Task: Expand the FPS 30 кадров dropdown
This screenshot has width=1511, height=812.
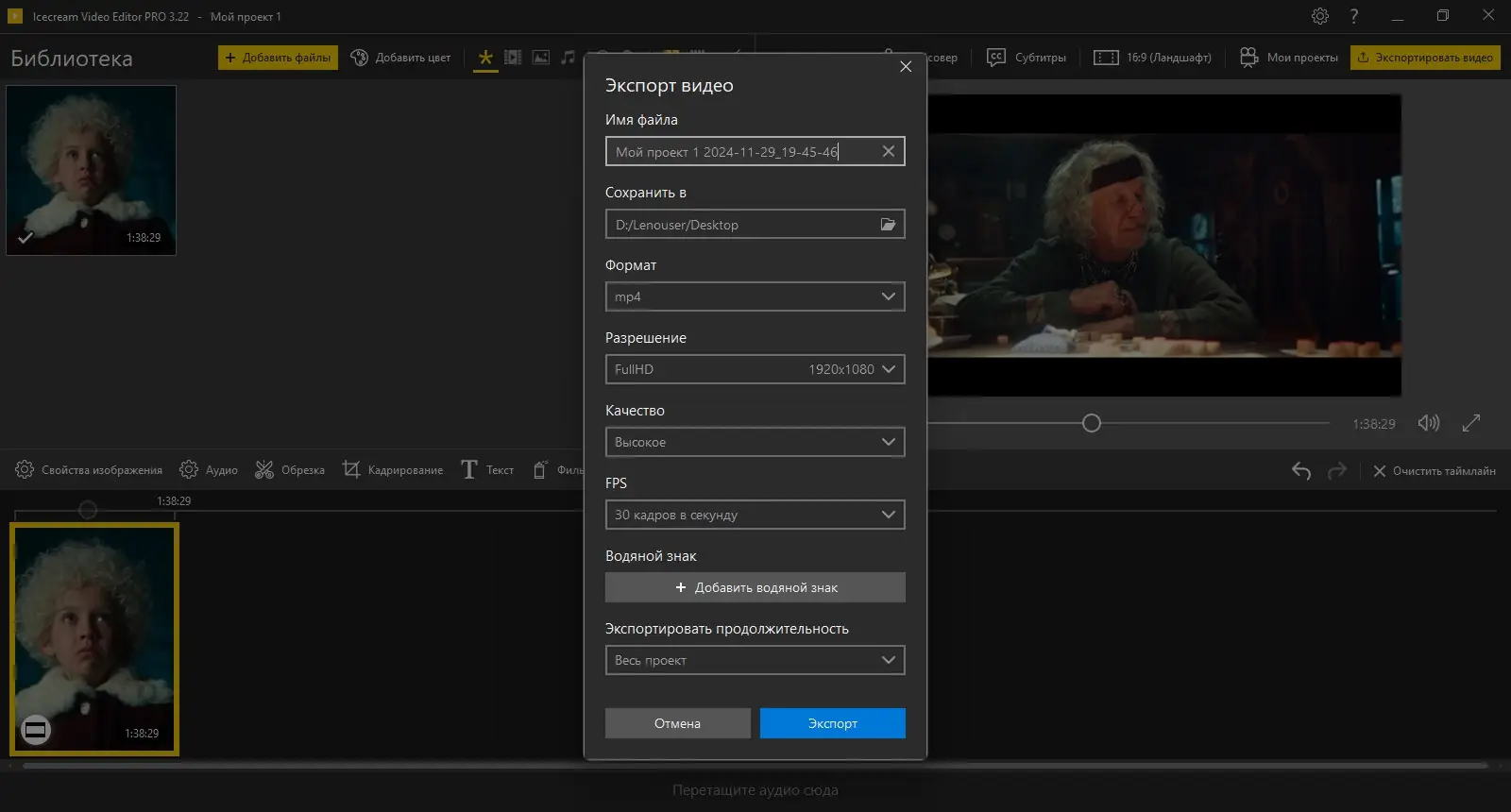Action: 755,515
